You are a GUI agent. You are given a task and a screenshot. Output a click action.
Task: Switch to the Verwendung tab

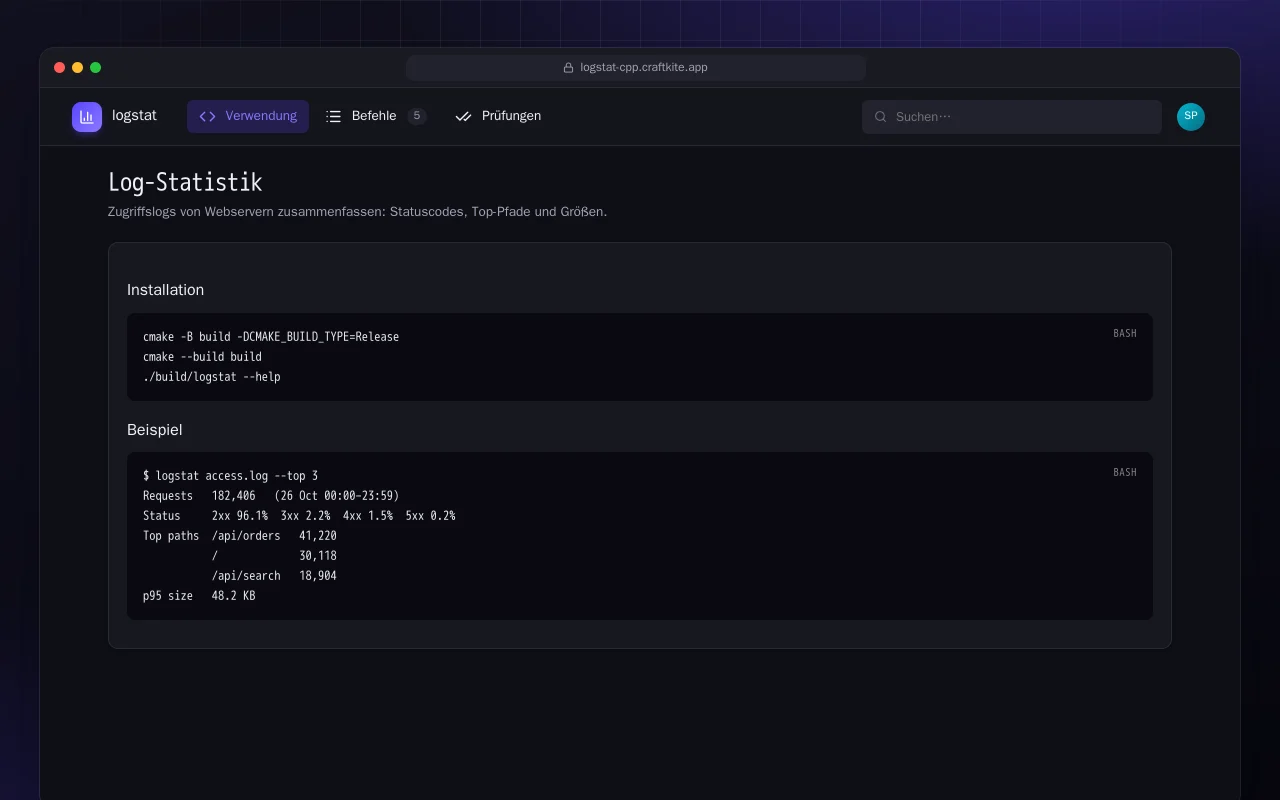coord(248,116)
